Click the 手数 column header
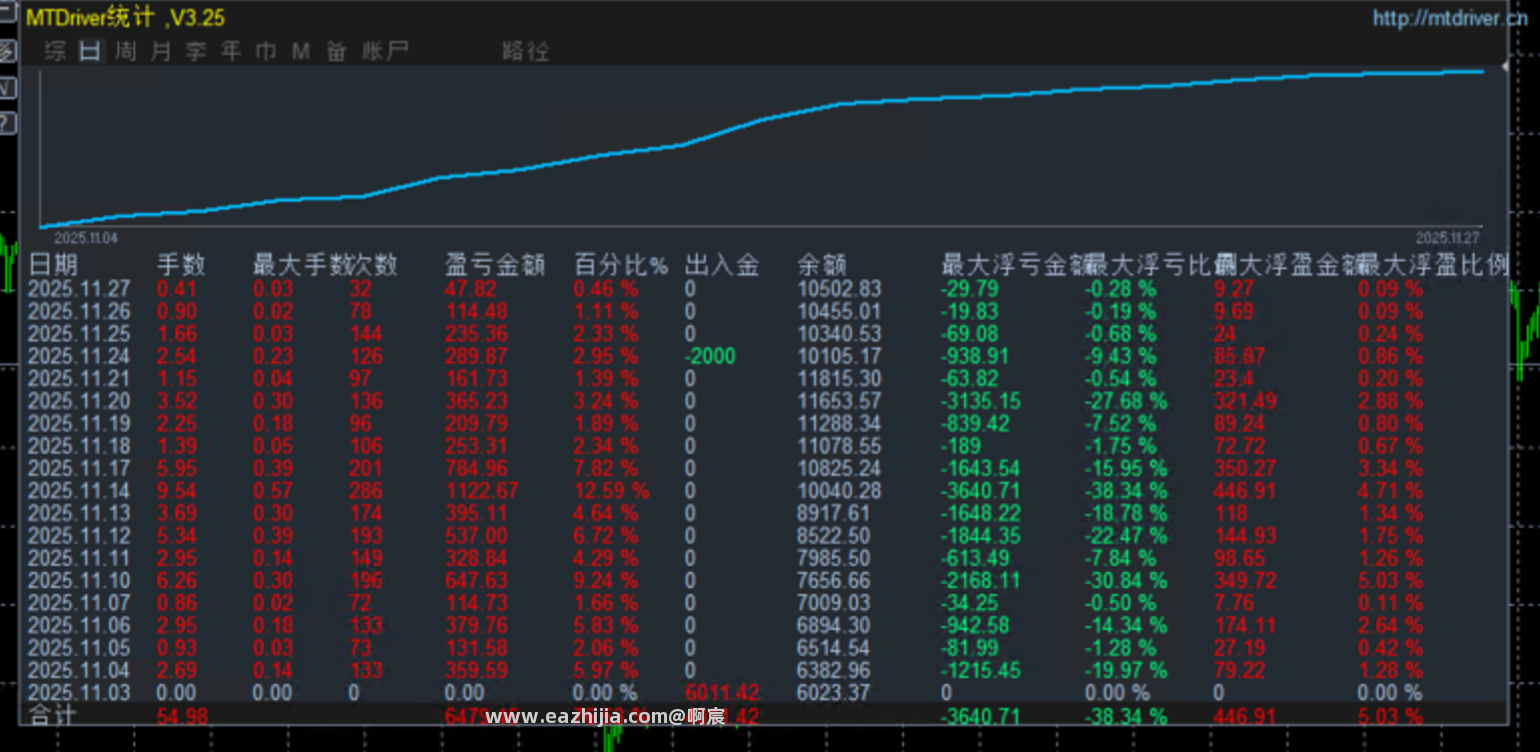This screenshot has width=1540, height=752. click(x=181, y=265)
